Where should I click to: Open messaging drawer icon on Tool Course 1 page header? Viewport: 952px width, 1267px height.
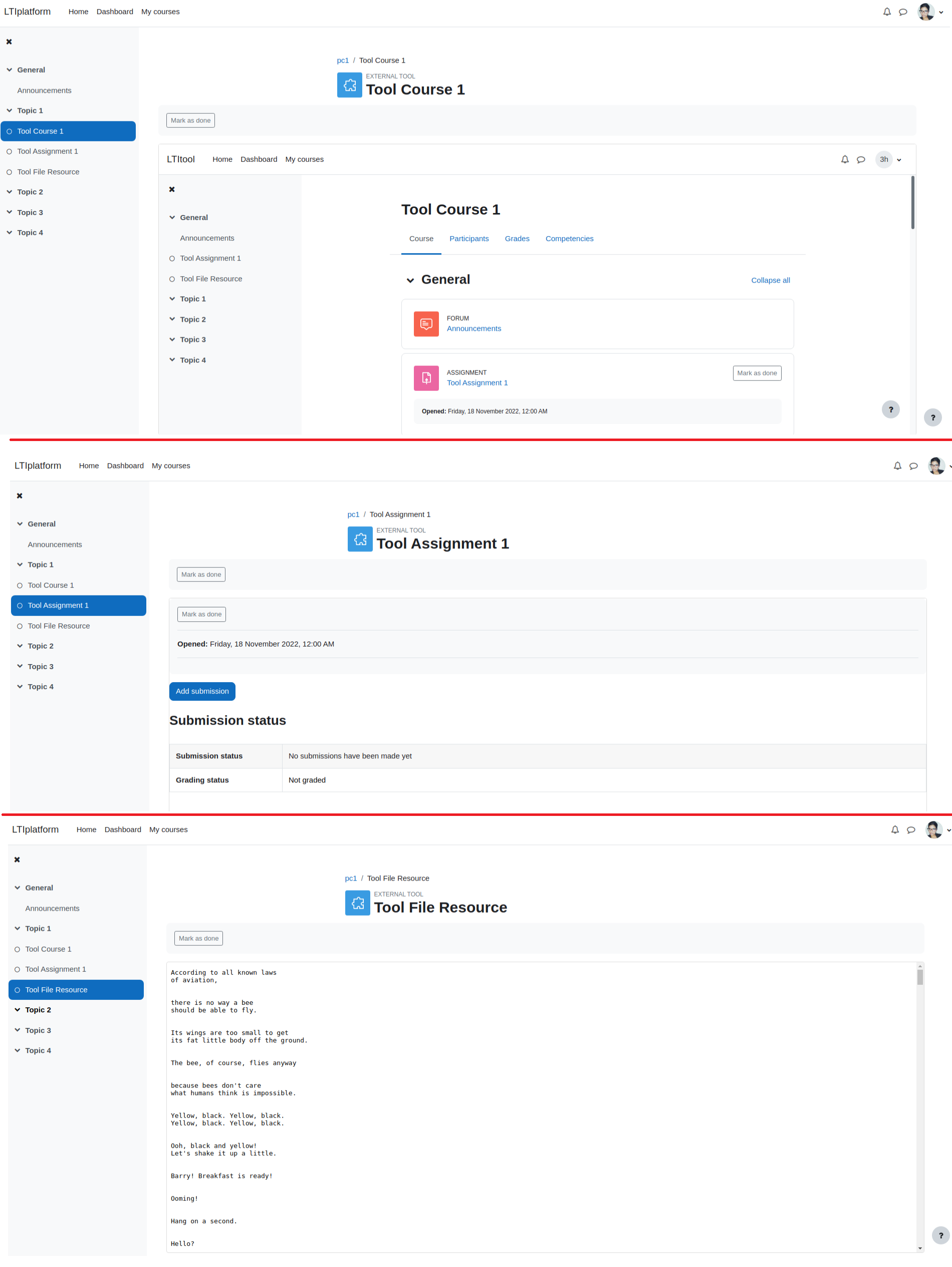click(x=903, y=12)
